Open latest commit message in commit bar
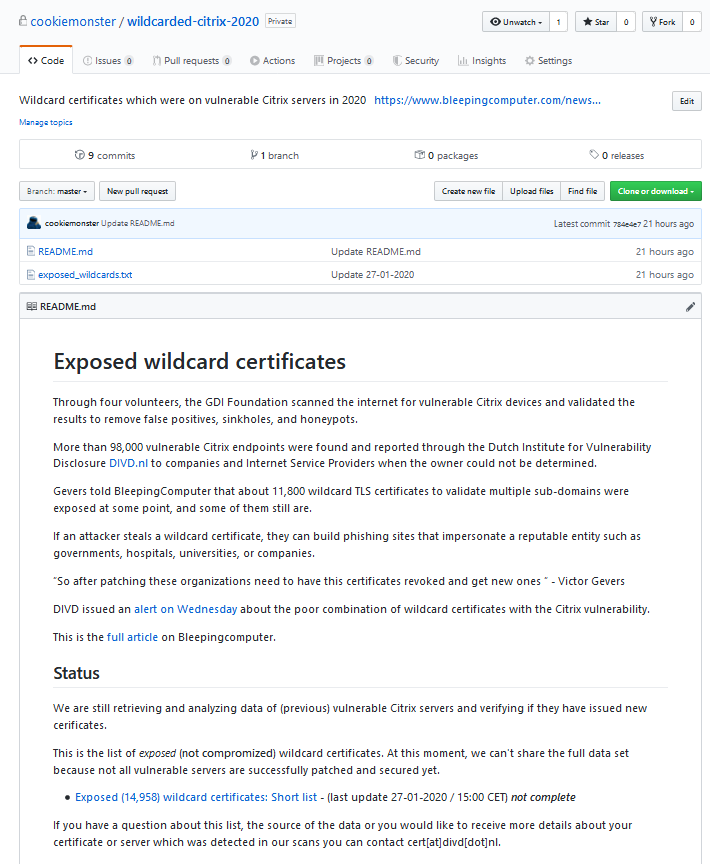710x864 pixels. [138, 223]
